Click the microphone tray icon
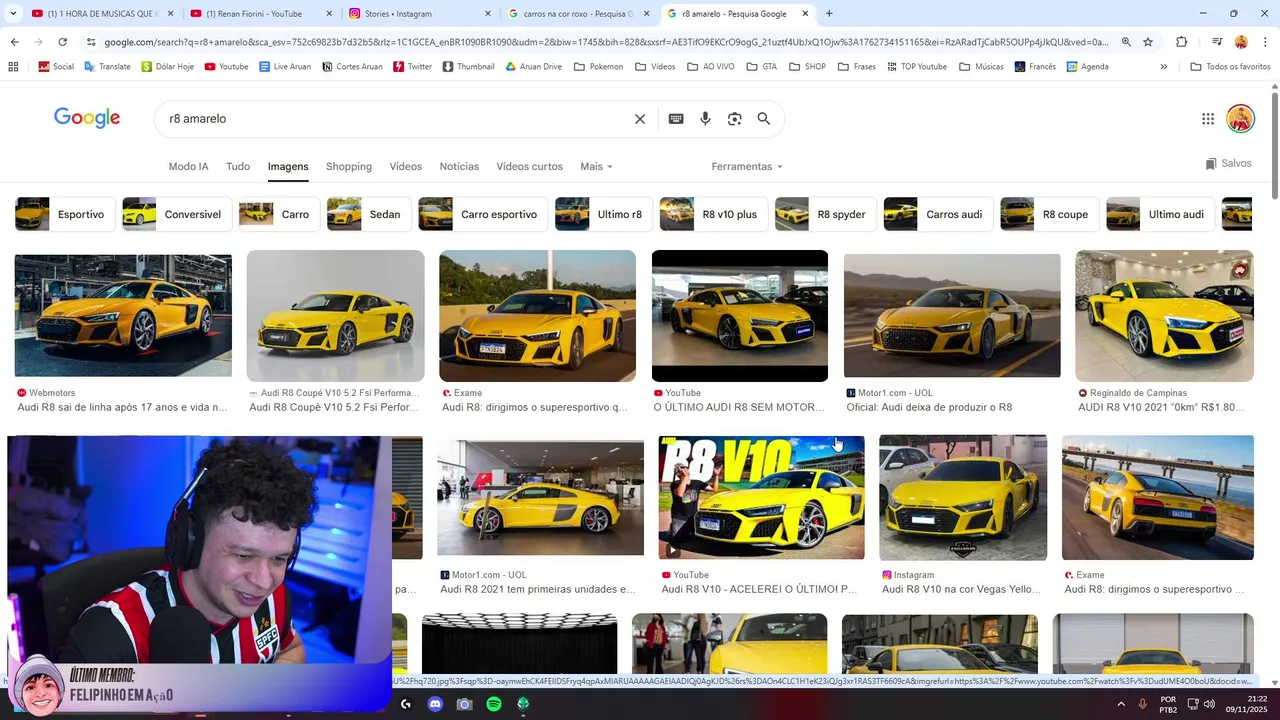 [x=1142, y=704]
